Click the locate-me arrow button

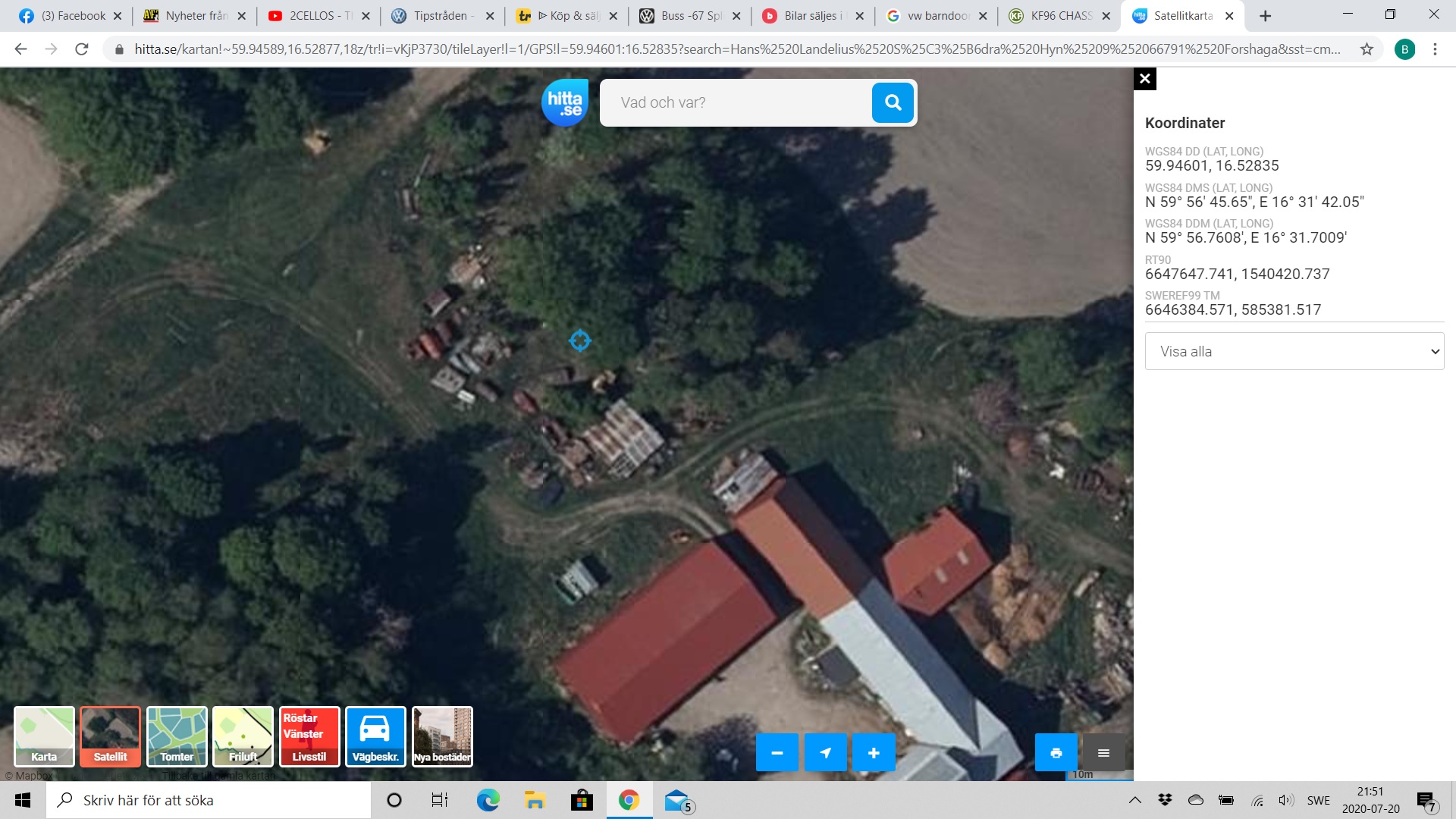point(825,752)
